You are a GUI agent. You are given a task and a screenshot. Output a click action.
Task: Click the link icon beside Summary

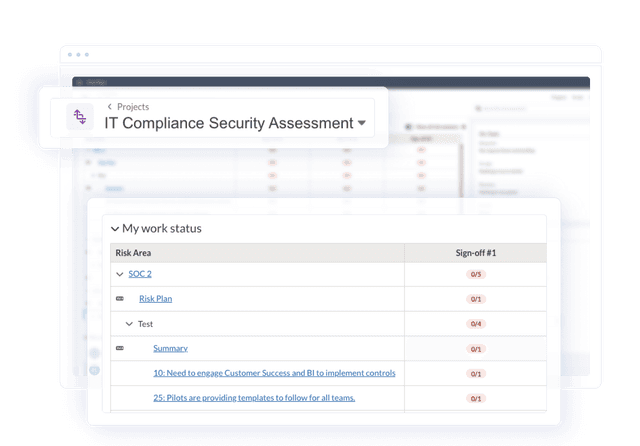coord(120,348)
